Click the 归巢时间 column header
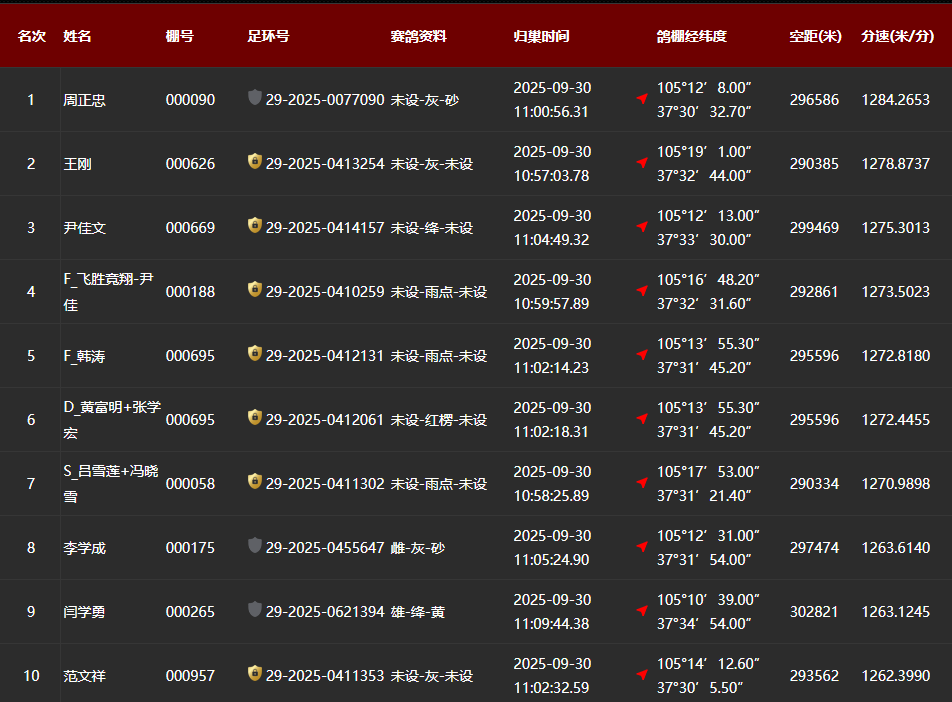The image size is (952, 702). [x=541, y=36]
